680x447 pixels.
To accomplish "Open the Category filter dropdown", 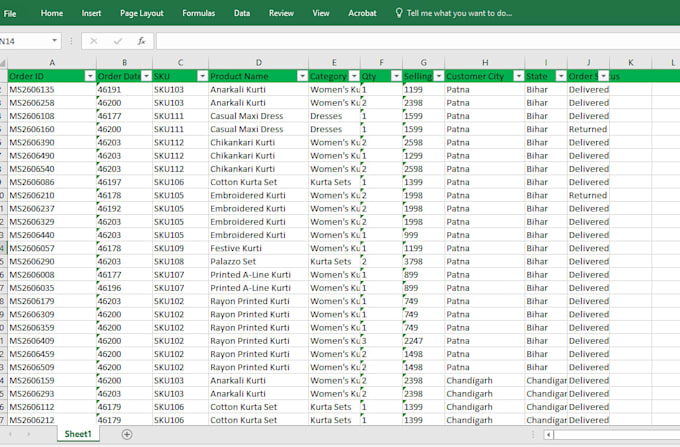I will click(x=354, y=76).
